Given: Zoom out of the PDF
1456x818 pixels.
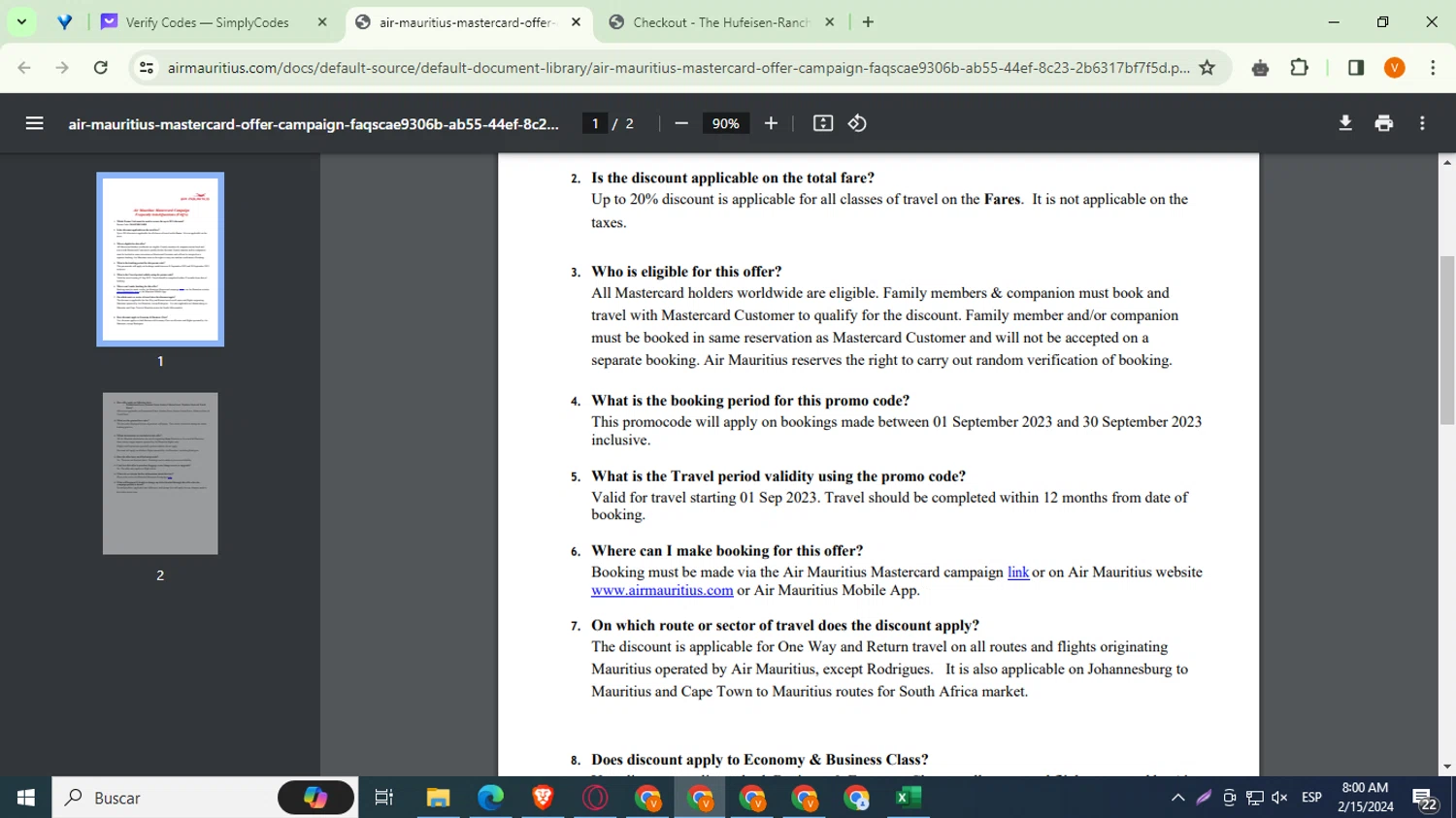Looking at the screenshot, I should coord(680,123).
